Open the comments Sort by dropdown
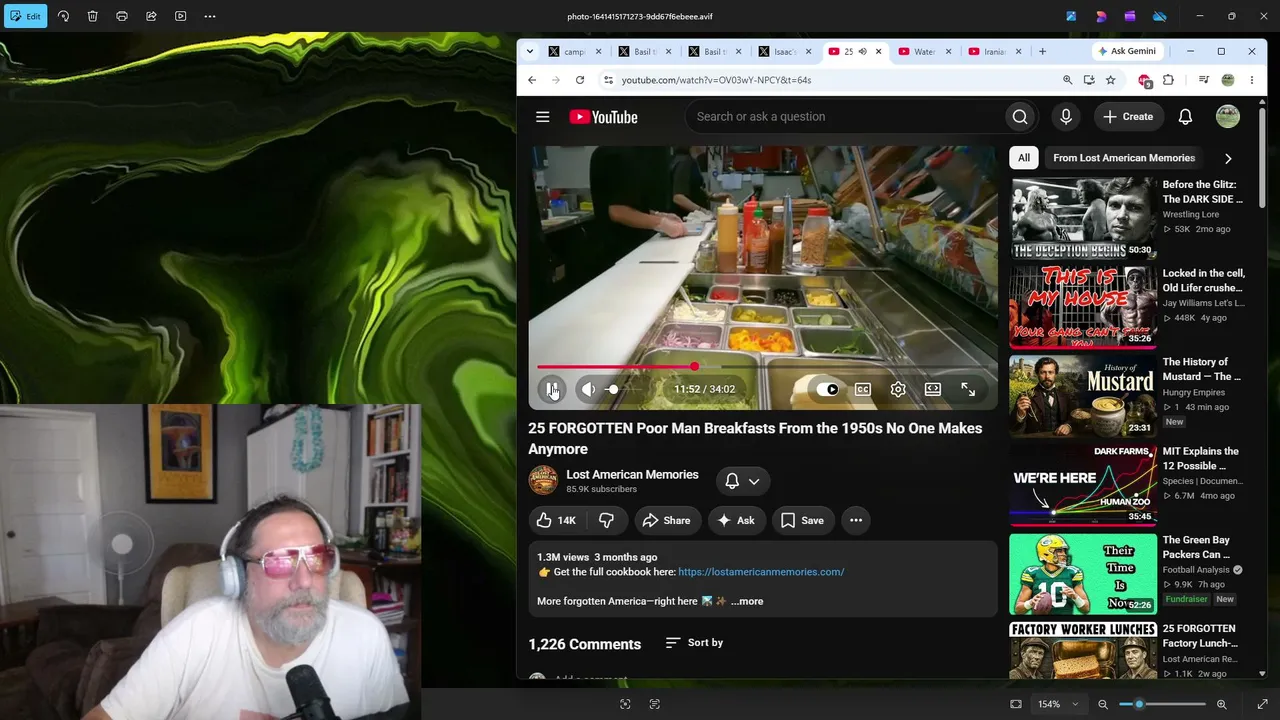The image size is (1280, 720). click(694, 643)
